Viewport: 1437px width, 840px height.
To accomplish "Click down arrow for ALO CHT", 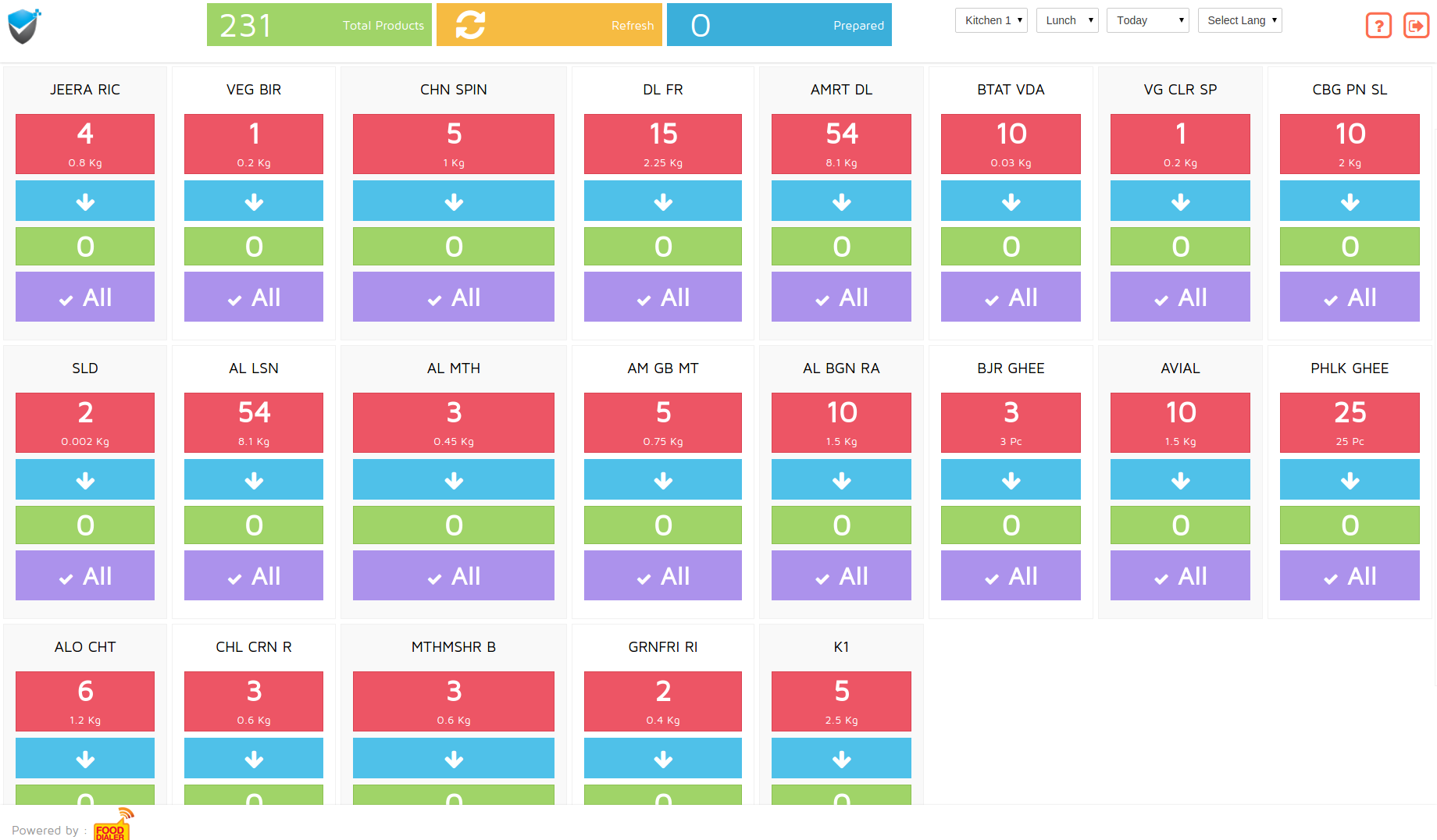I will click(x=85, y=759).
